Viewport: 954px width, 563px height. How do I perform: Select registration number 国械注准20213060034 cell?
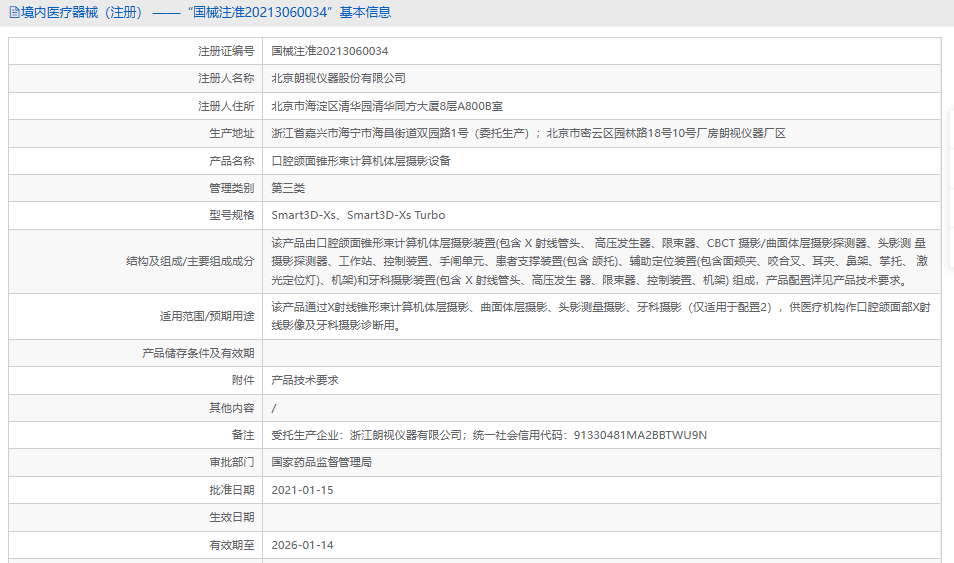point(330,51)
